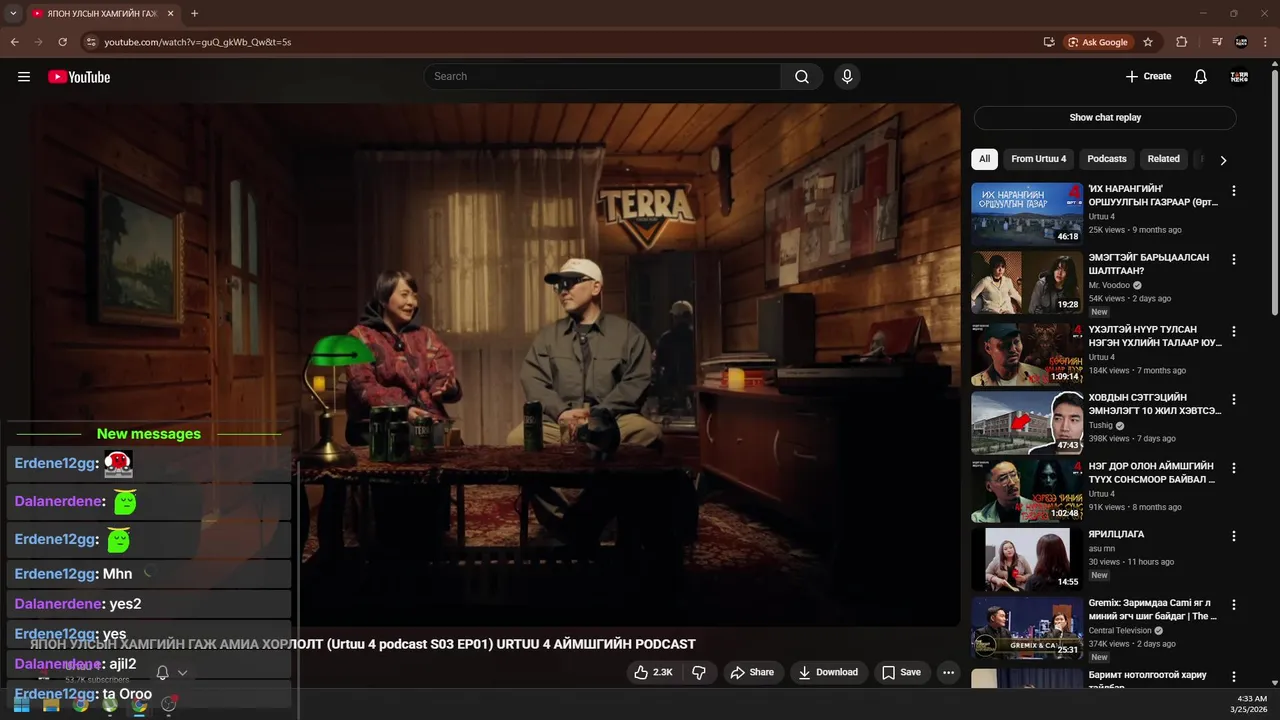1280x720 pixels.
Task: Open options for Gremix video
Action: coord(1234,605)
